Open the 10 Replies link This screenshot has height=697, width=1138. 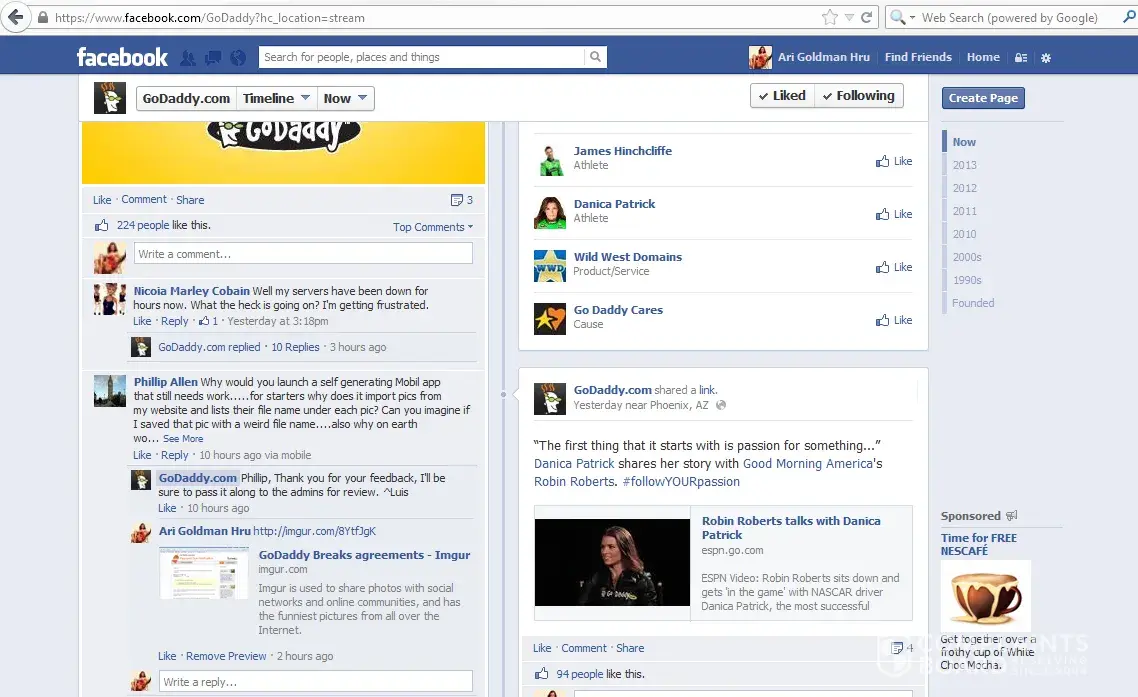click(x=295, y=347)
